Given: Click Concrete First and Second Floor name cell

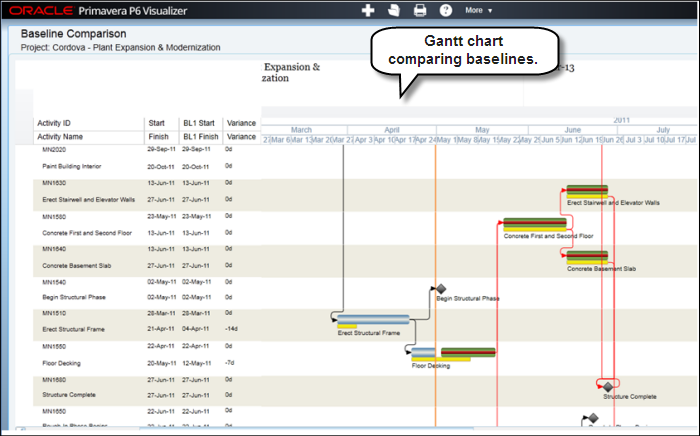Looking at the screenshot, I should click(x=87, y=233).
